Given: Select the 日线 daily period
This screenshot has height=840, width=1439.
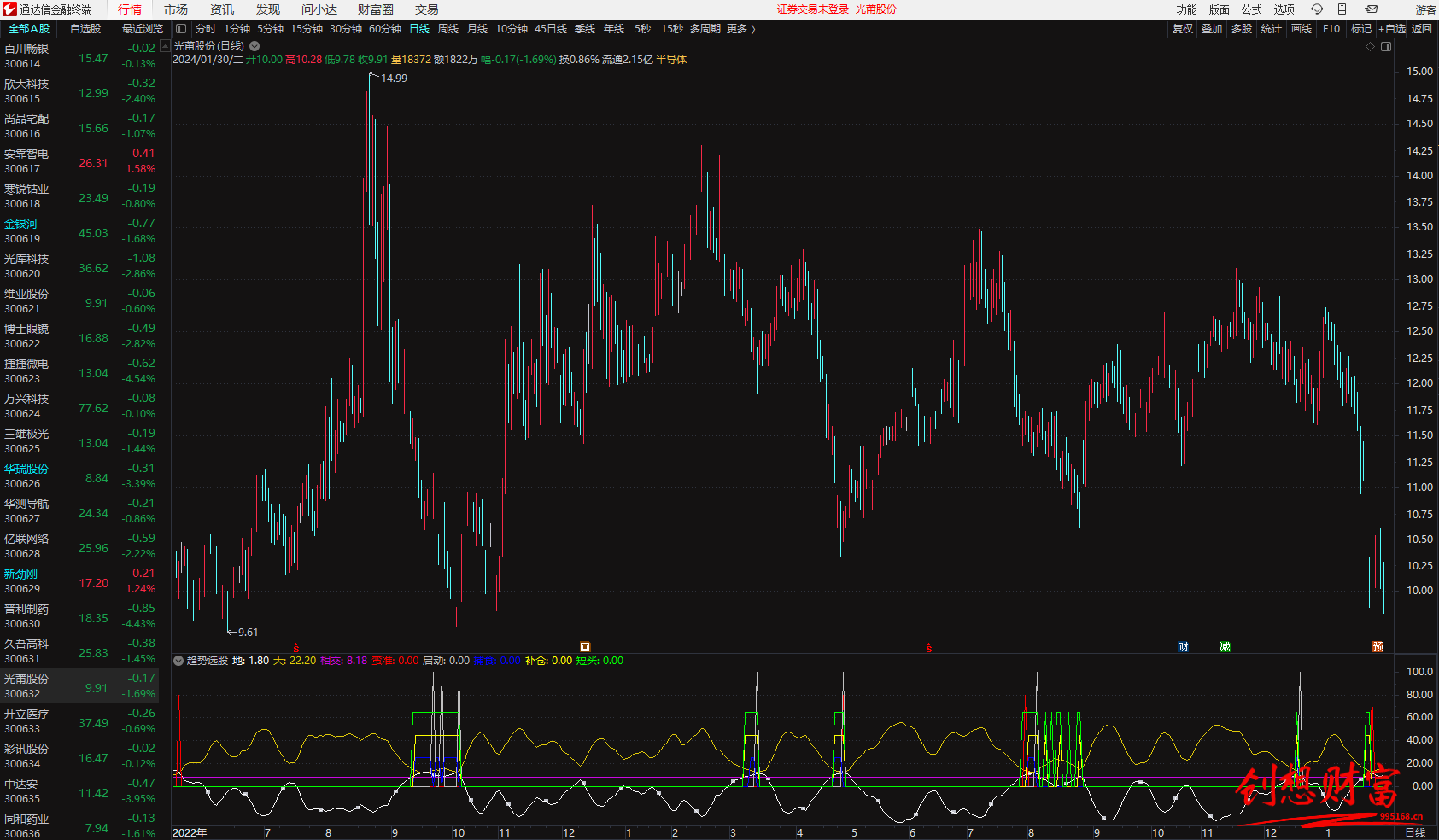Looking at the screenshot, I should pyautogui.click(x=419, y=29).
